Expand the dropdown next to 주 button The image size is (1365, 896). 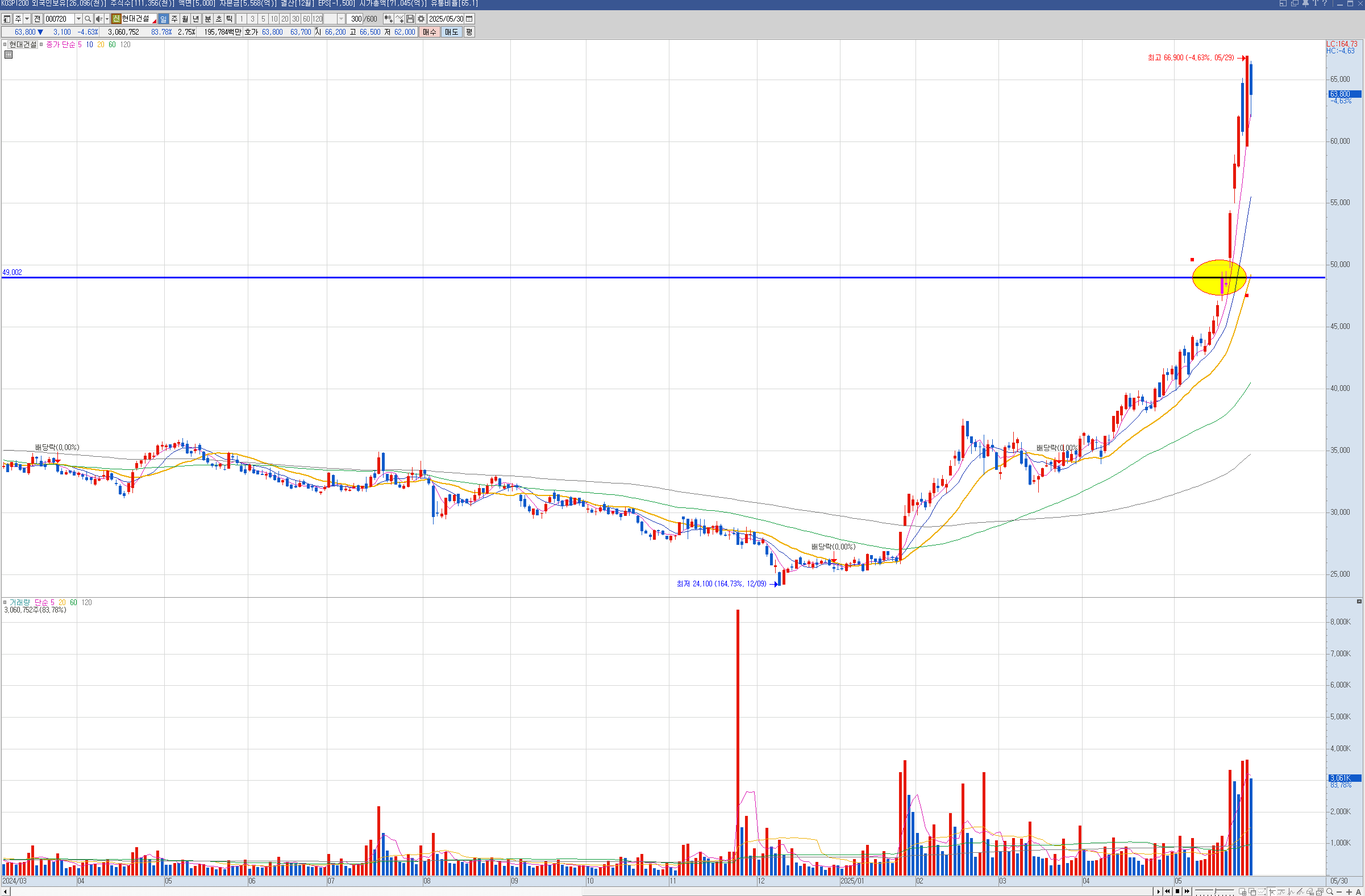tap(27, 19)
